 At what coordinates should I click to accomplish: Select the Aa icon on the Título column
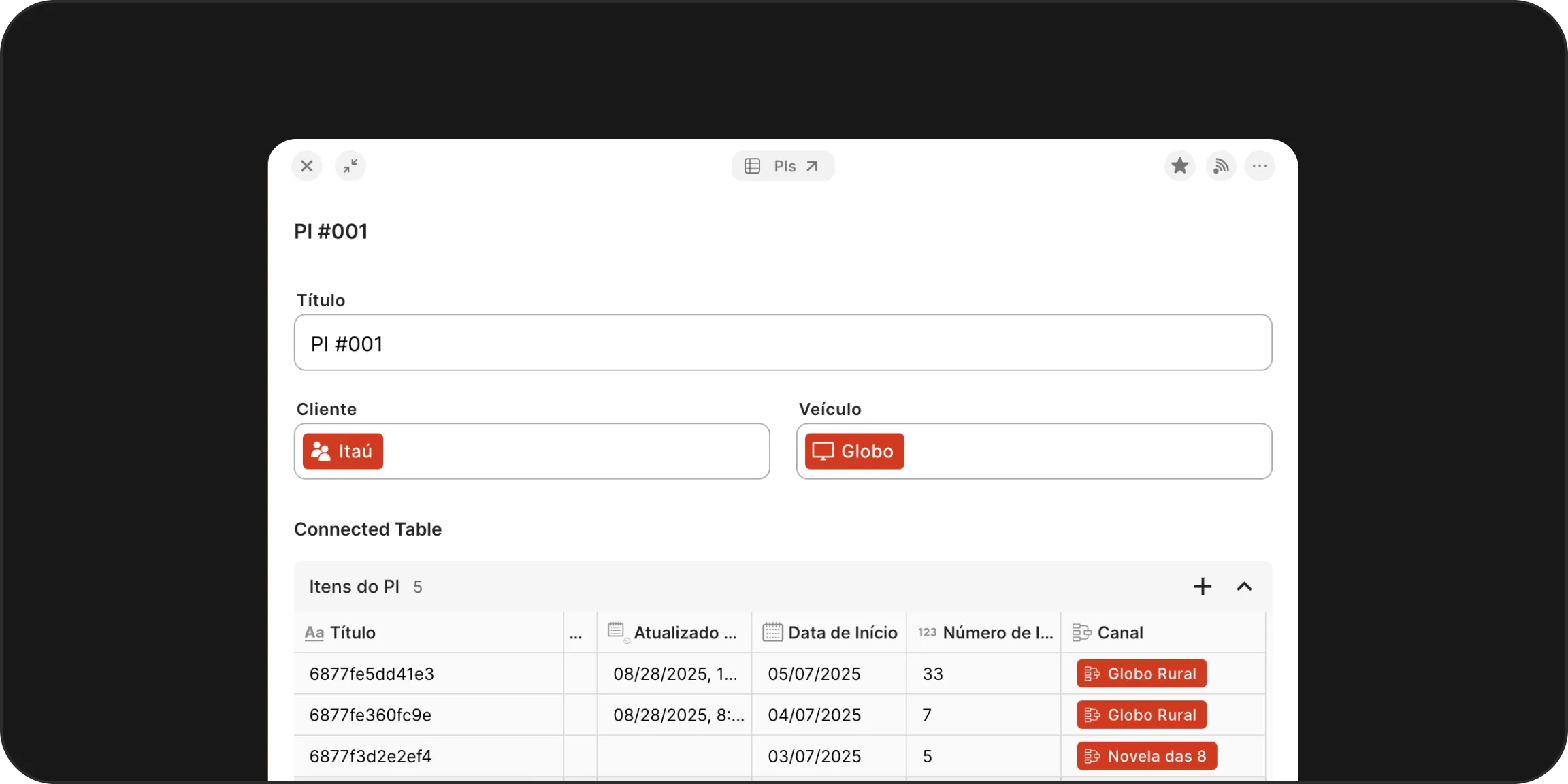[314, 632]
